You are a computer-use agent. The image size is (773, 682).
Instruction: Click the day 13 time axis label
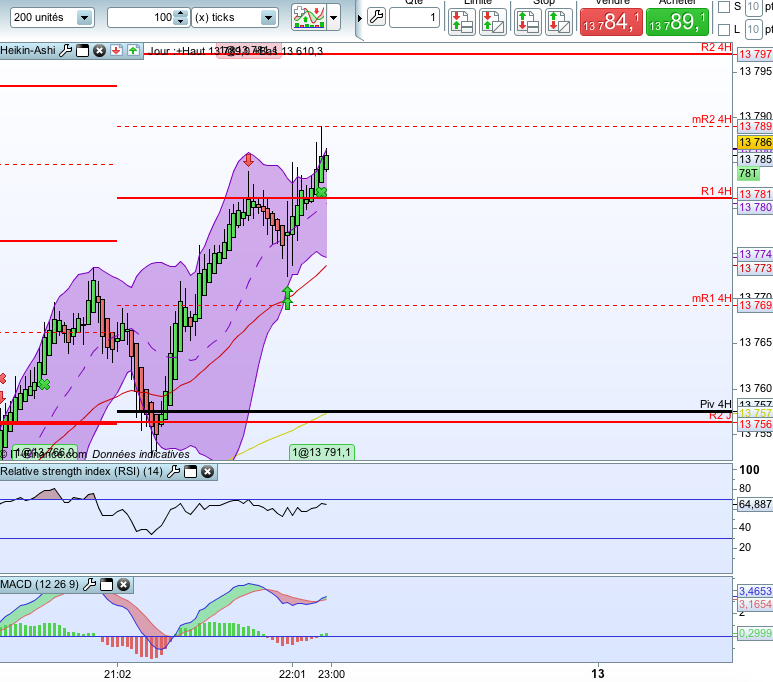point(598,674)
